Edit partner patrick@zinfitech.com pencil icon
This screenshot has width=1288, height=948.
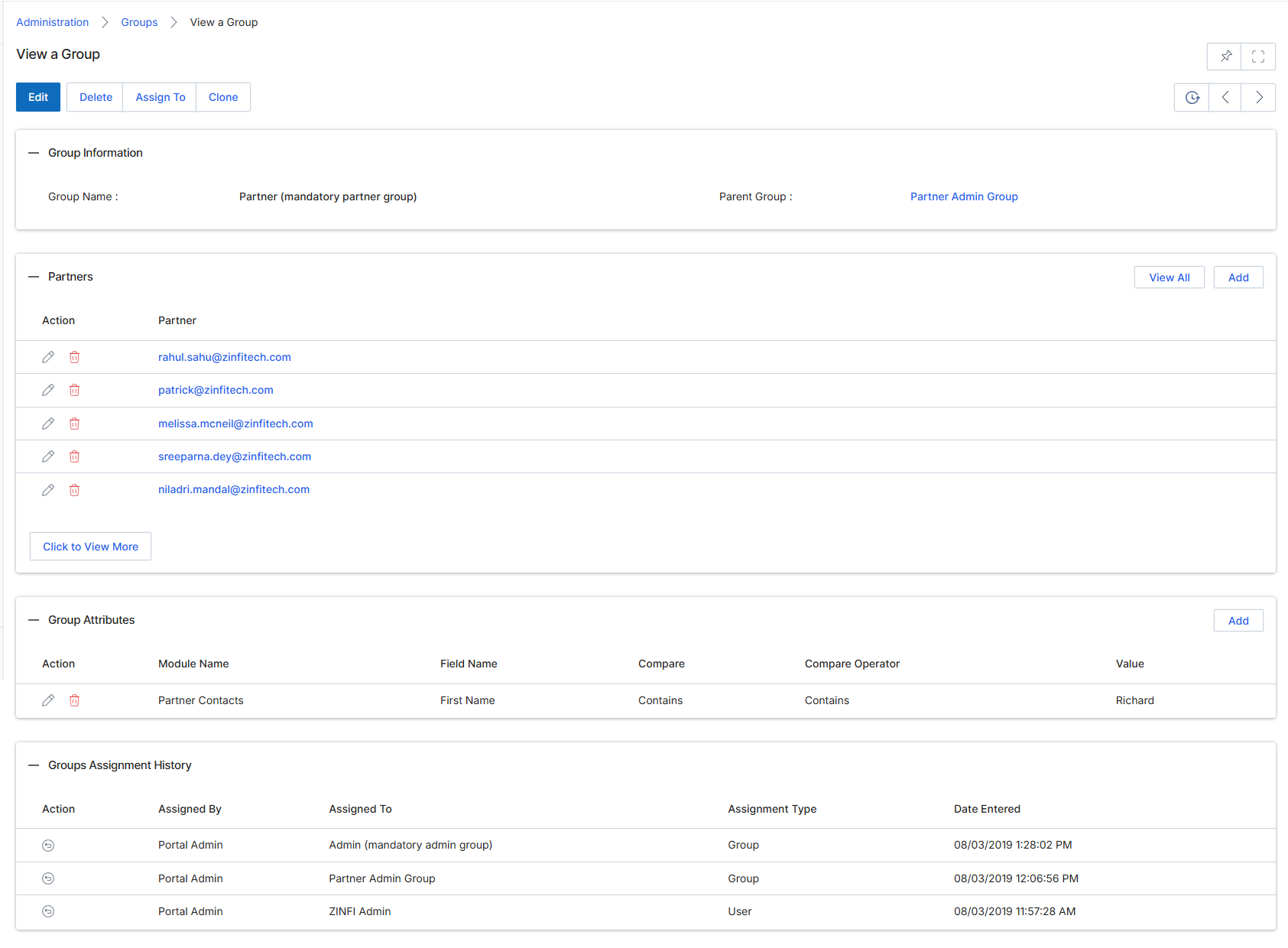point(48,390)
